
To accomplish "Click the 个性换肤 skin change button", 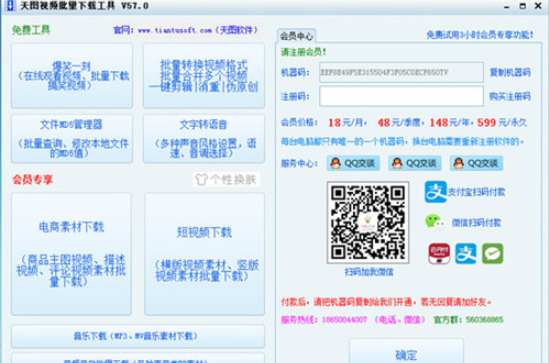I will pyautogui.click(x=227, y=180).
